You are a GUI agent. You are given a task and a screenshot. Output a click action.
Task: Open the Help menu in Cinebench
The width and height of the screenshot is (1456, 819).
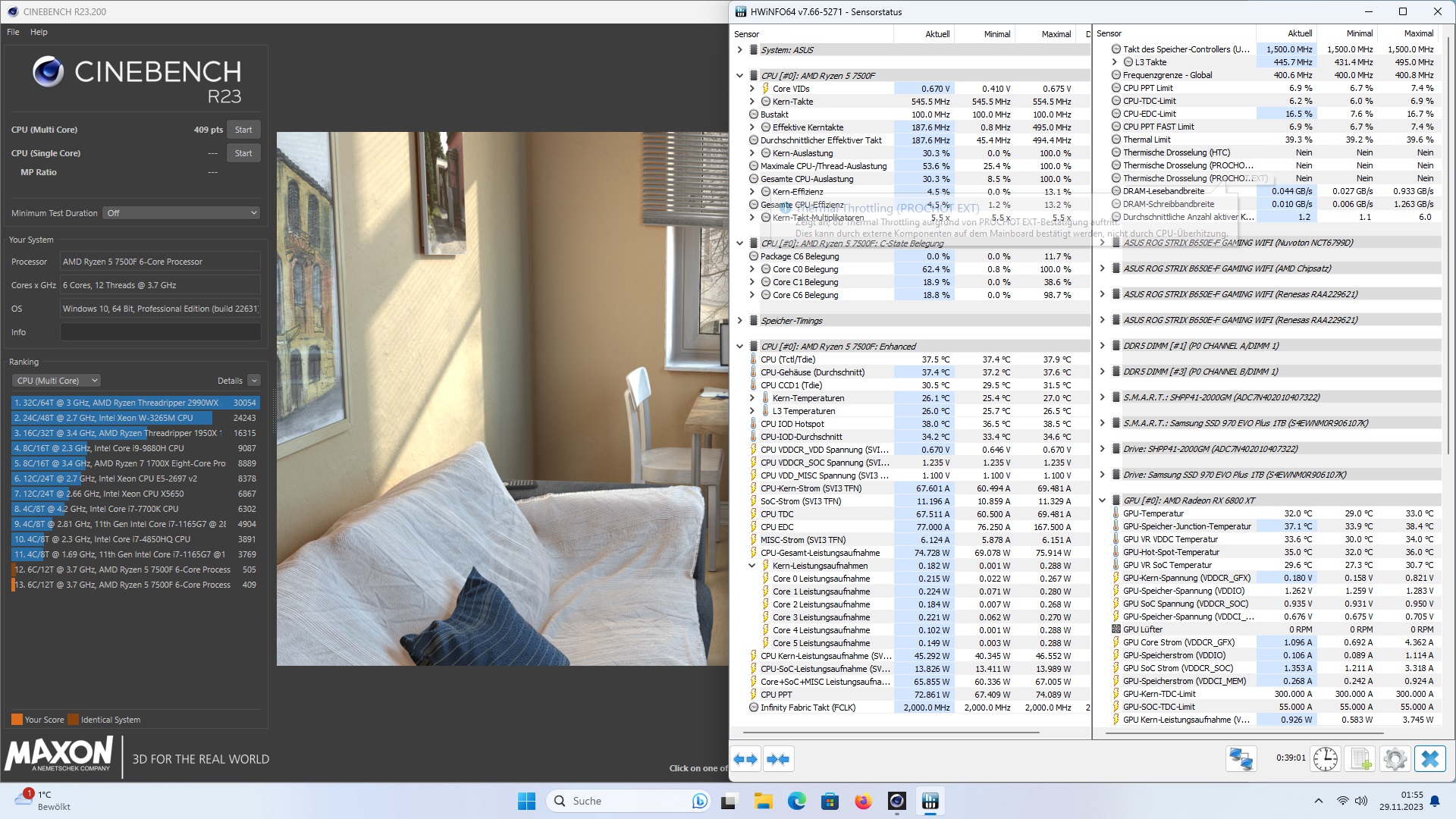point(39,32)
